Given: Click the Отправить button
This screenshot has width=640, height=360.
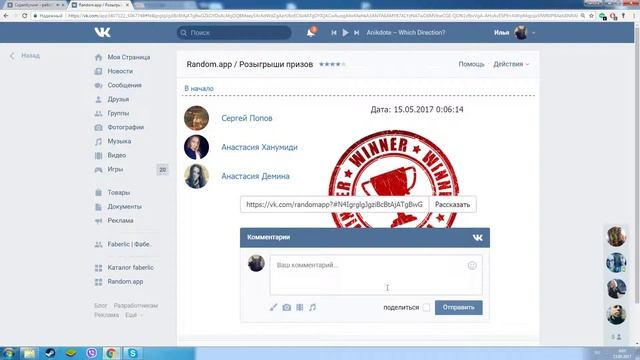Looking at the screenshot, I should [x=458, y=307].
